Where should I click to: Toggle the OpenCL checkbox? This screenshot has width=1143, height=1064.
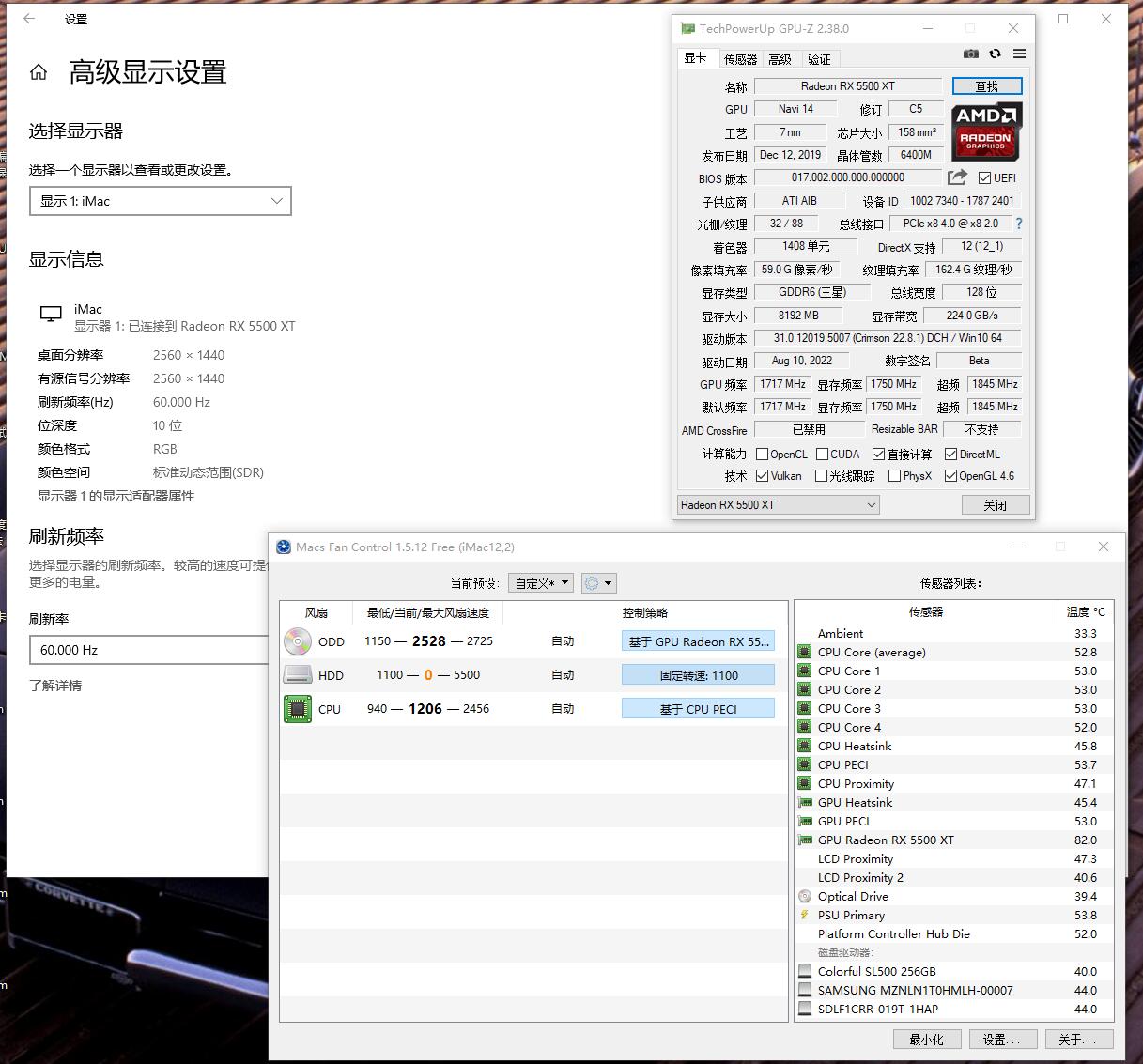click(762, 454)
